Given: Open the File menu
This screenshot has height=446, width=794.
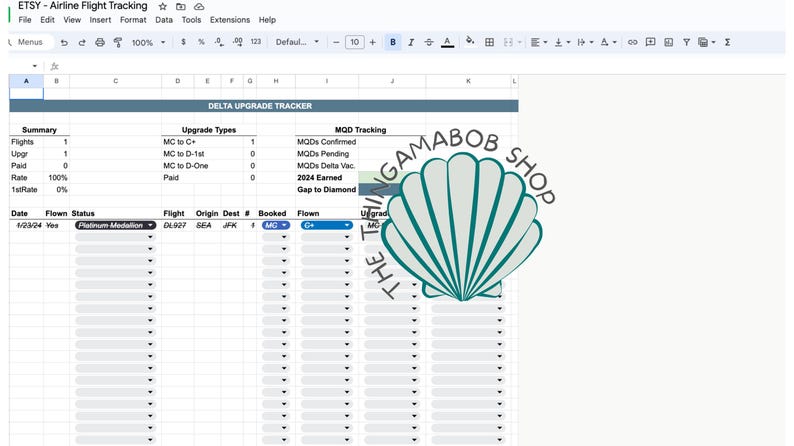Looking at the screenshot, I should tap(25, 20).
